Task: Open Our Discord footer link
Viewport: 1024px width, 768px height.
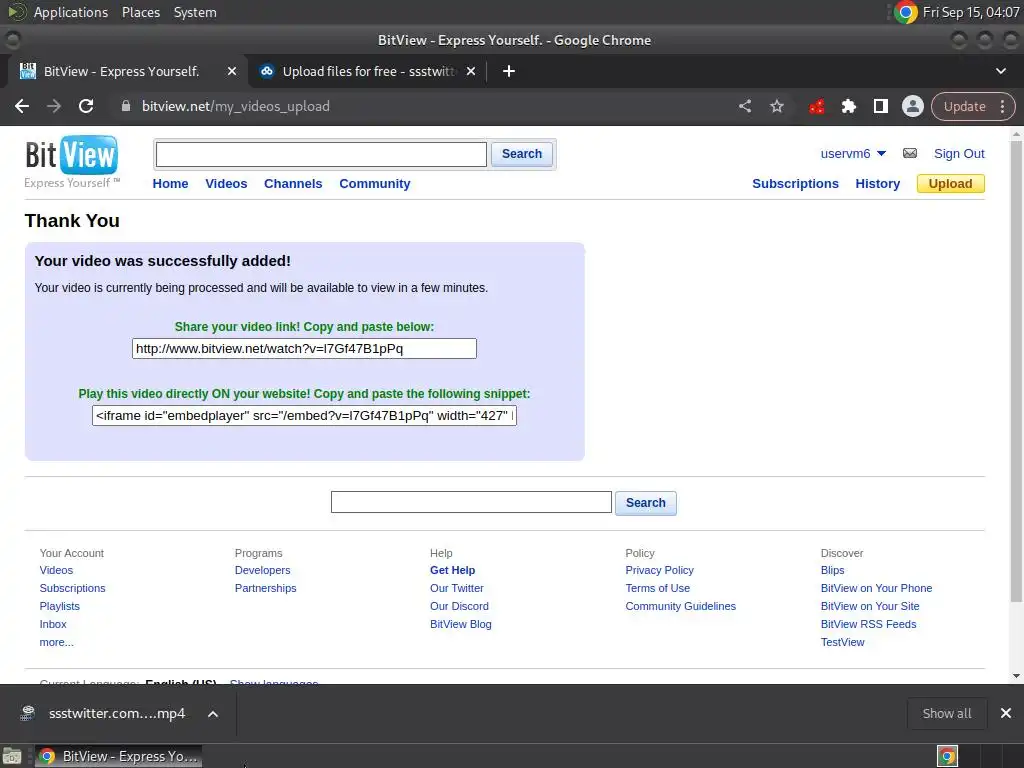Action: (x=459, y=606)
